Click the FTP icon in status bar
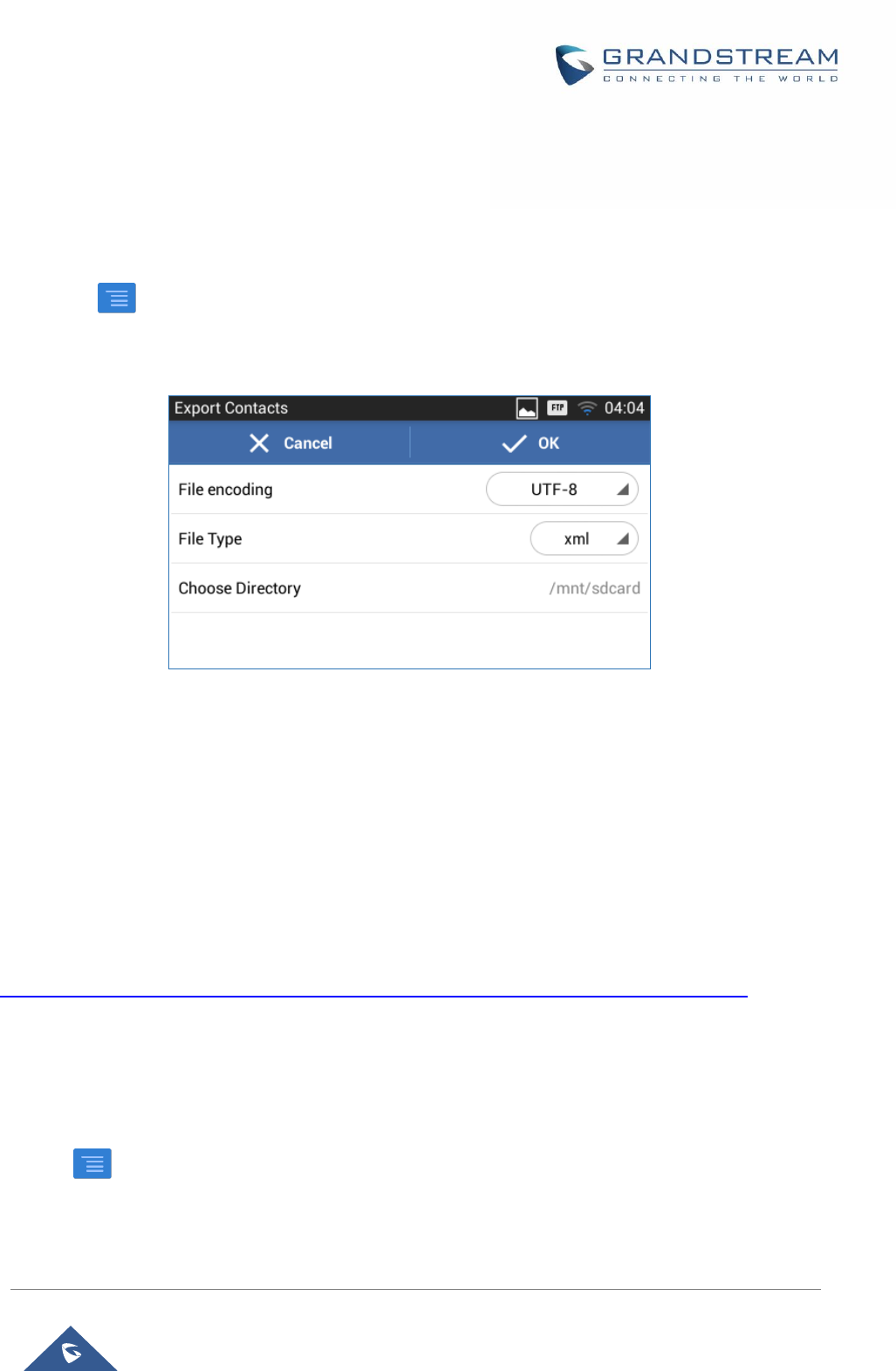 [x=557, y=408]
